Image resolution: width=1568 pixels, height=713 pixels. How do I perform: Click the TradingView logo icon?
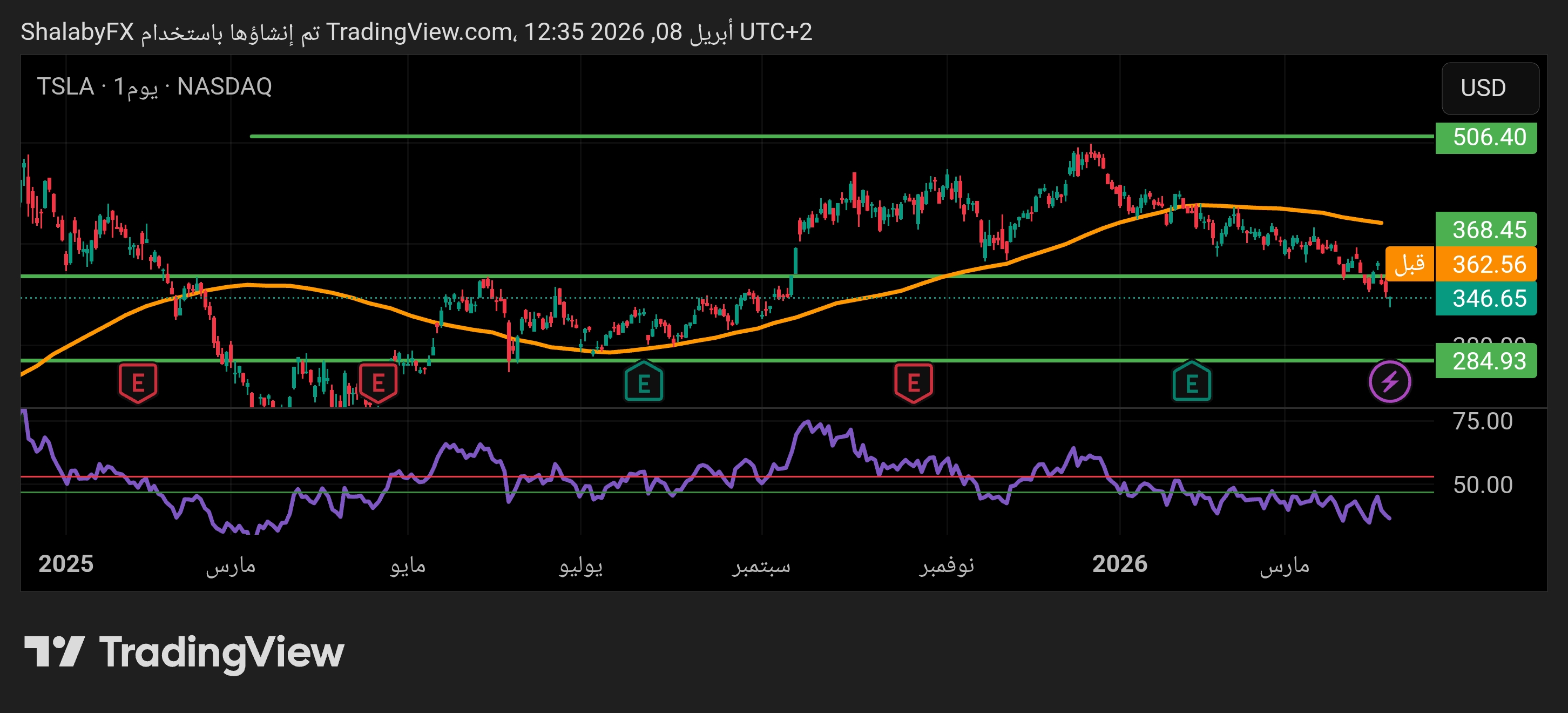click(53, 651)
